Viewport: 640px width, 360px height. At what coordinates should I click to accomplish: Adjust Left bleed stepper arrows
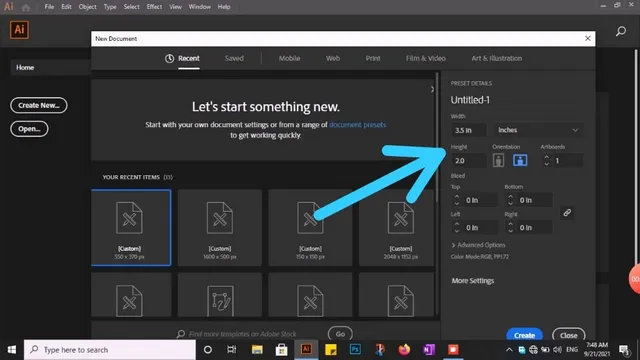click(x=457, y=227)
